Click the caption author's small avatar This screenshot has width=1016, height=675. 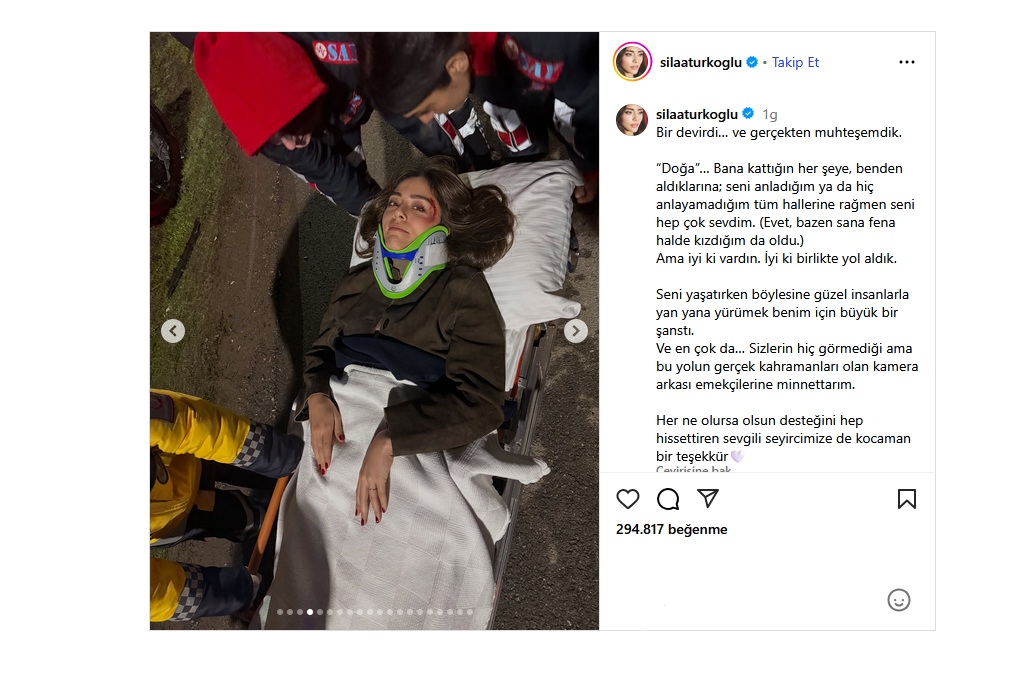(632, 120)
